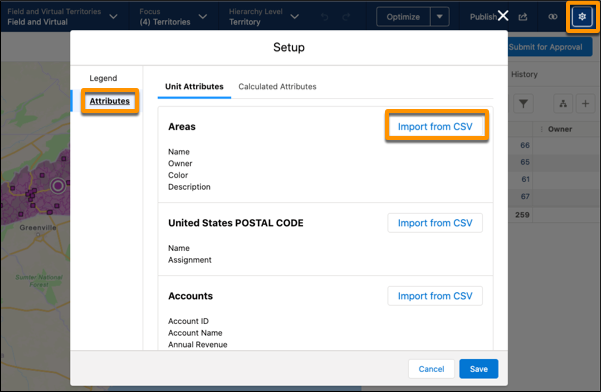Click the table cell showing 66
601x392 pixels.
pos(525,145)
